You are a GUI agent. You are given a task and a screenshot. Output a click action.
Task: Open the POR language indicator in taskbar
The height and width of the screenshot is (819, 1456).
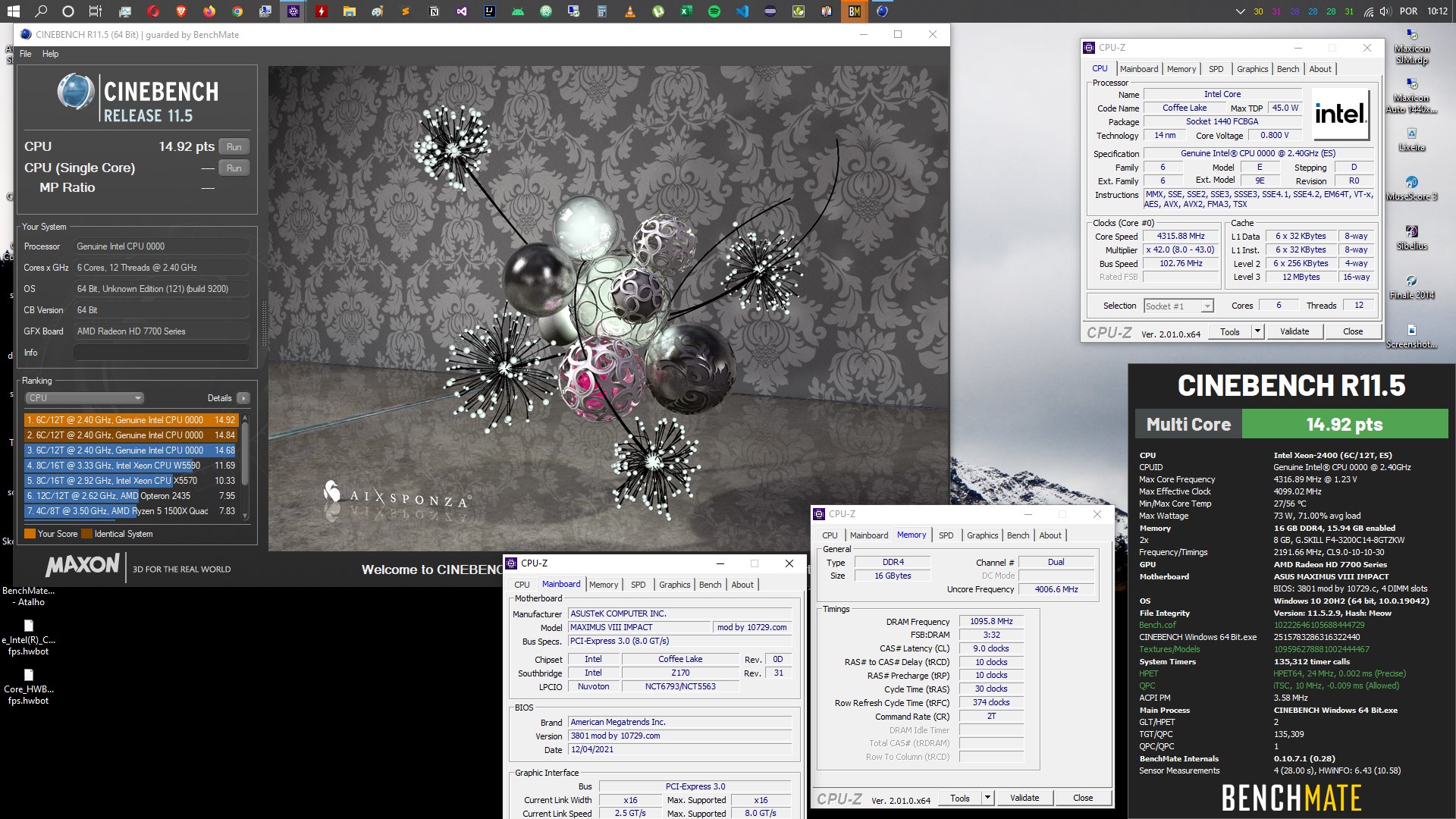coord(1408,11)
